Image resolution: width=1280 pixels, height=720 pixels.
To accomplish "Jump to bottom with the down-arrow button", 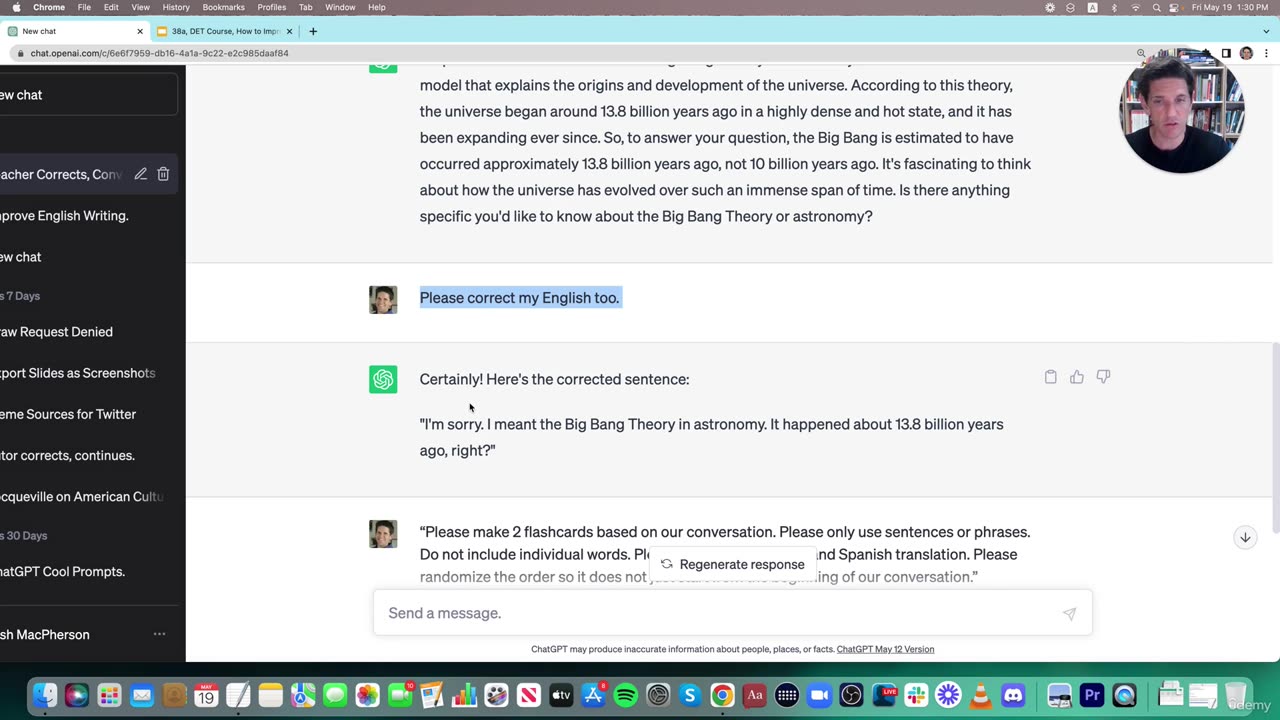I will click(x=1245, y=537).
